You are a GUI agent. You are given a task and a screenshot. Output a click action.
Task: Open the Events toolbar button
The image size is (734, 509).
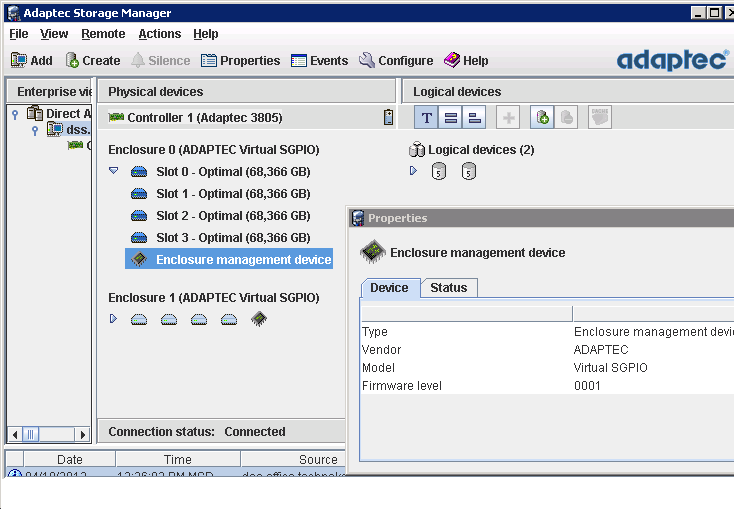(319, 60)
